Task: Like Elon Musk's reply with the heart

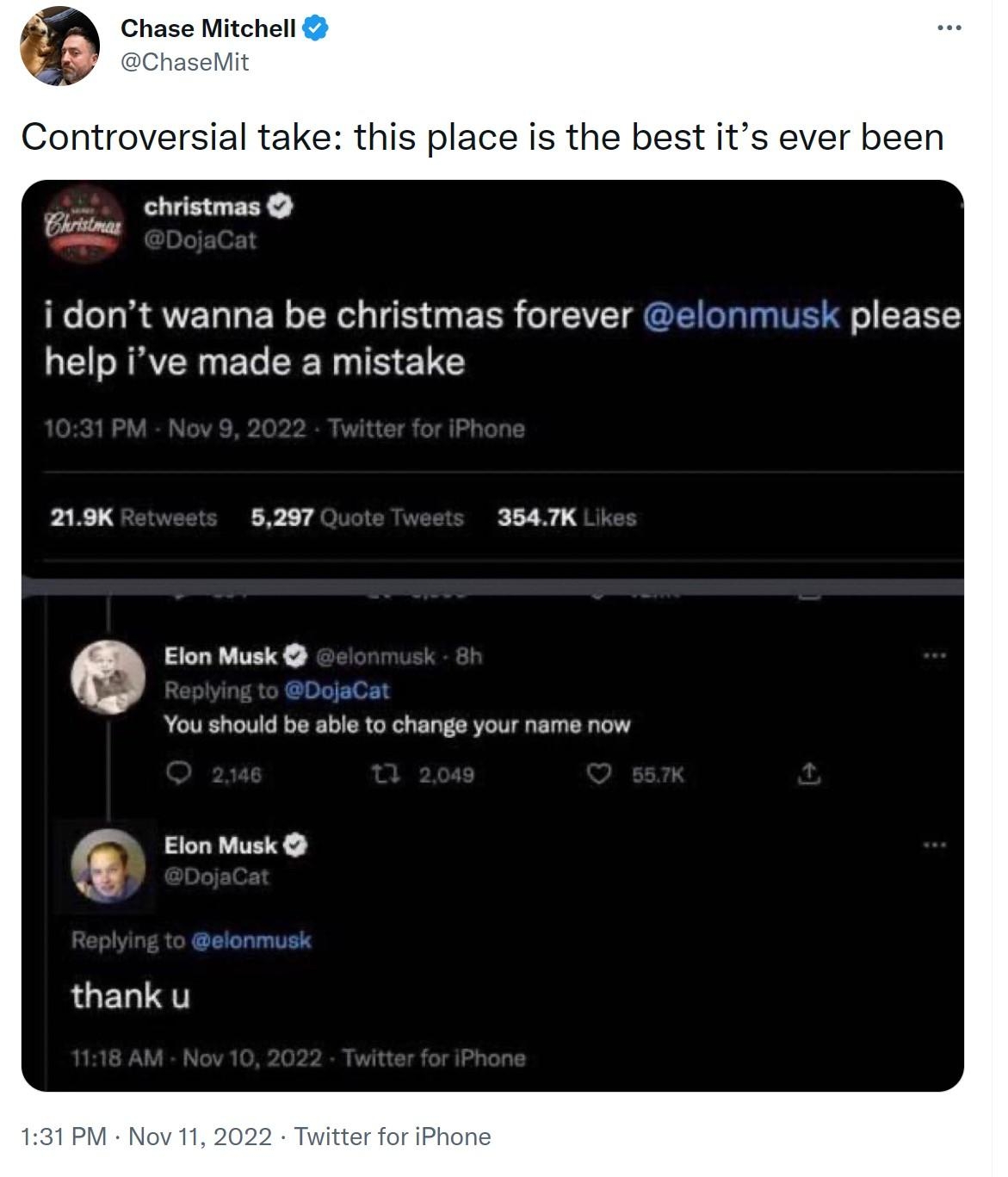Action: pyautogui.click(x=597, y=775)
